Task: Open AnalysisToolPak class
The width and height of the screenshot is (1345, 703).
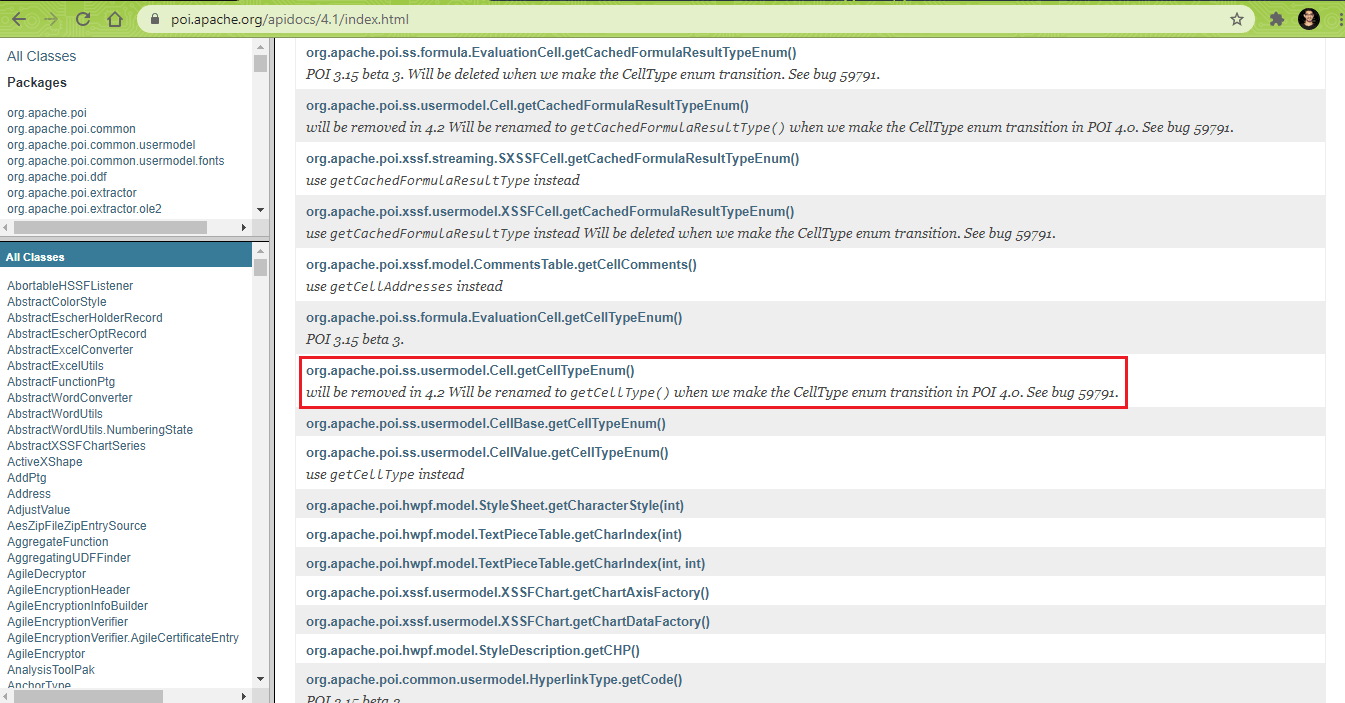Action: pos(51,670)
